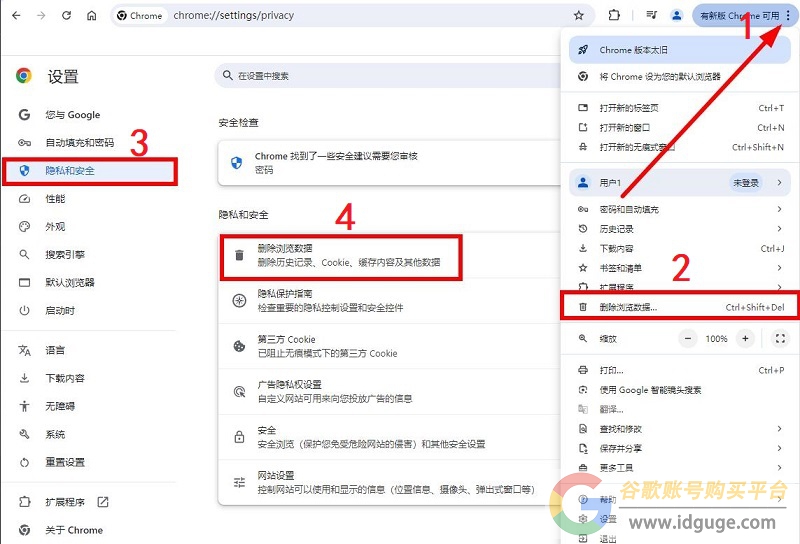Image resolution: width=800 pixels, height=544 pixels.
Task: Click the forward navigation arrow
Action: tap(41, 15)
